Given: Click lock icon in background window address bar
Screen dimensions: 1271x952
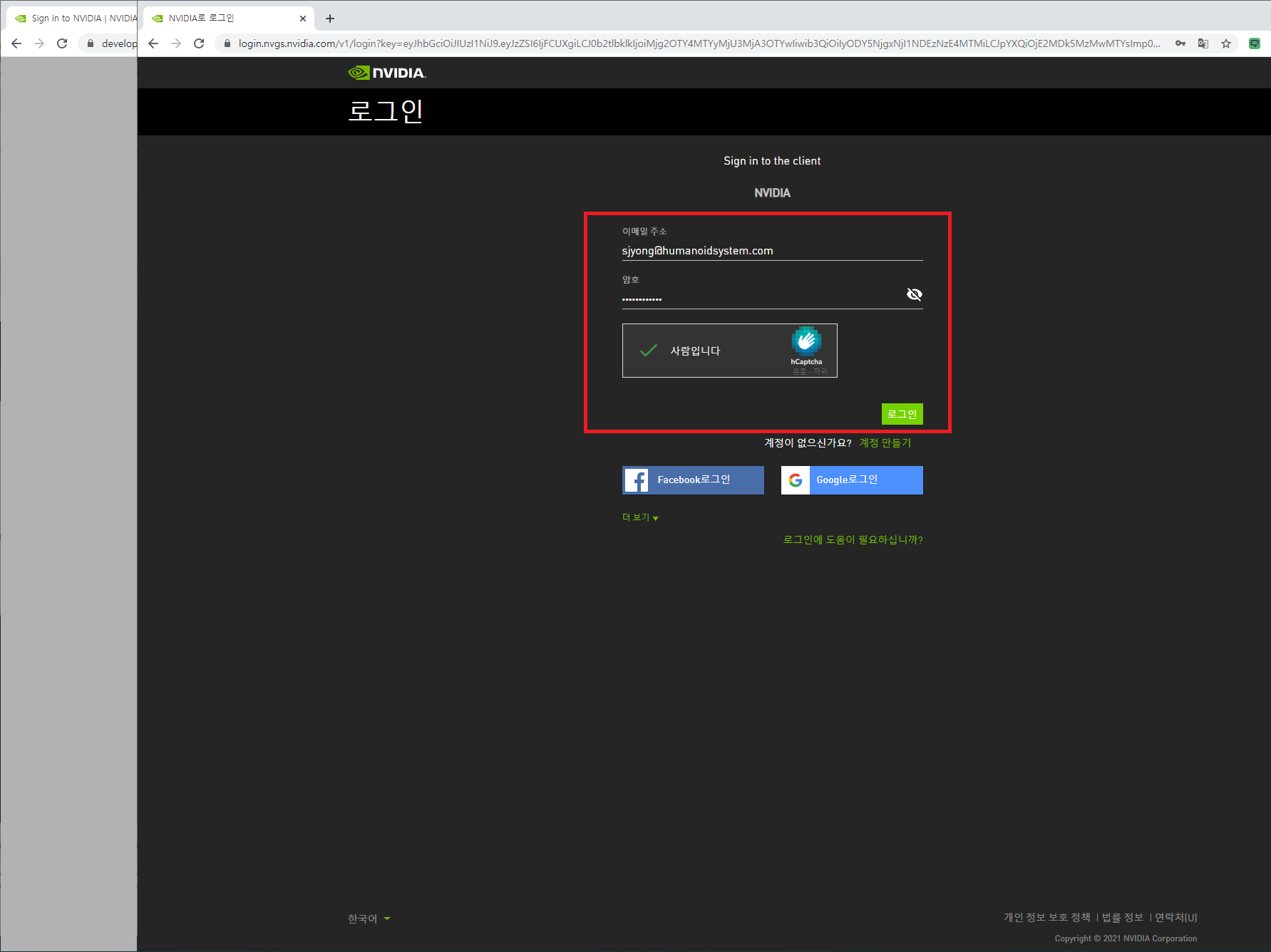Looking at the screenshot, I should [91, 43].
